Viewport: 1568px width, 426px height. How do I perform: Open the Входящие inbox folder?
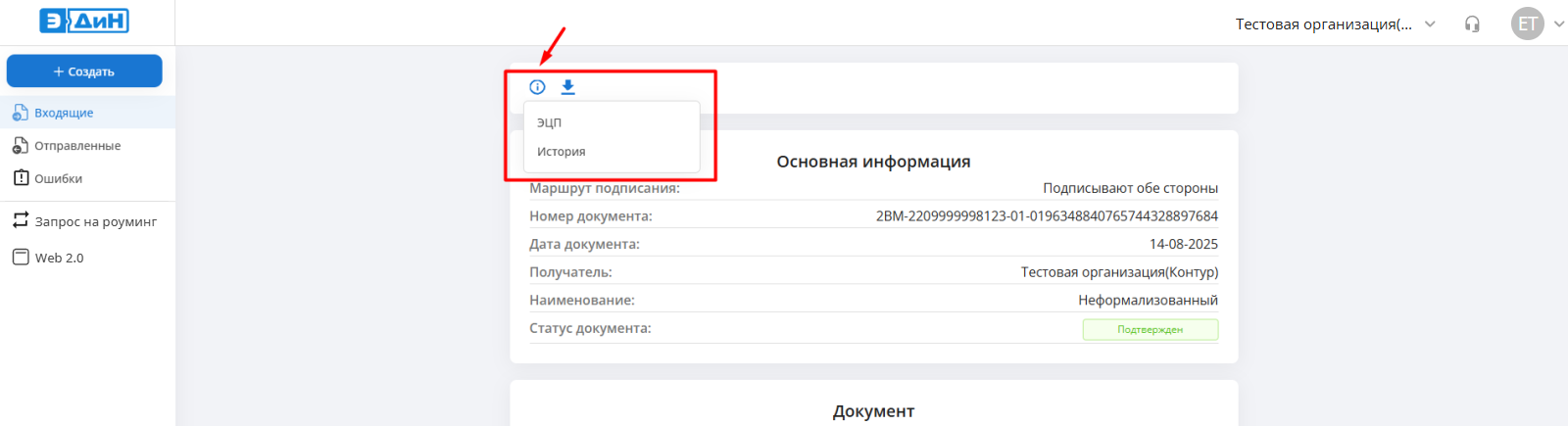64,113
